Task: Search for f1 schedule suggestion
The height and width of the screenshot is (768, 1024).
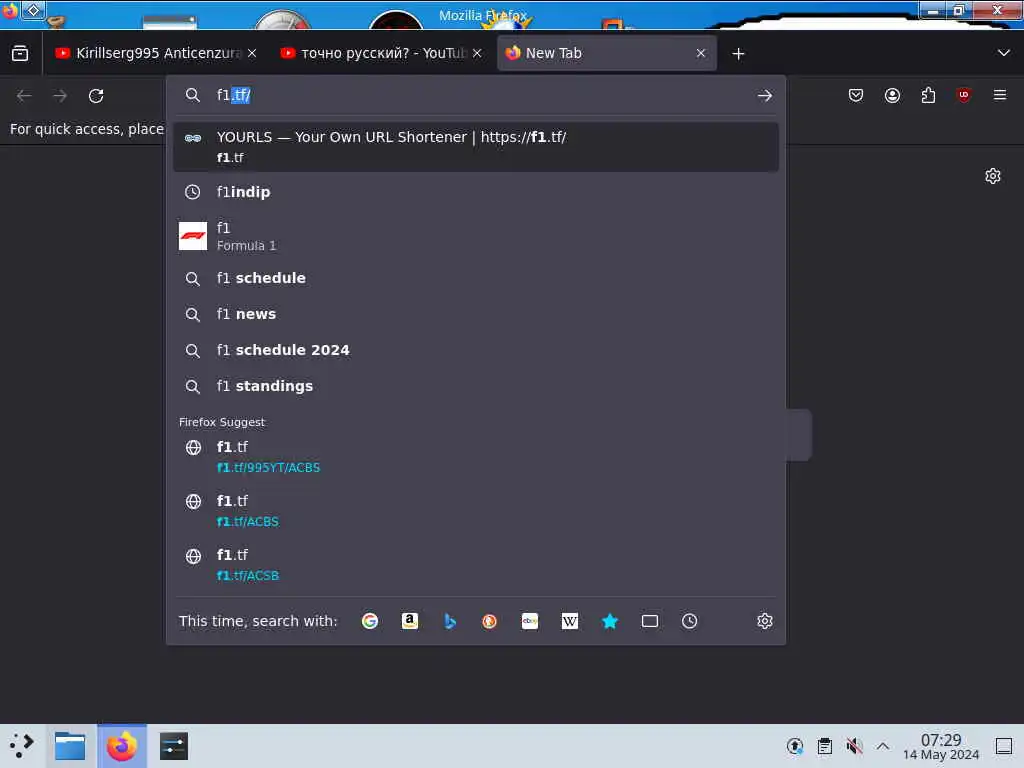Action: [x=475, y=278]
